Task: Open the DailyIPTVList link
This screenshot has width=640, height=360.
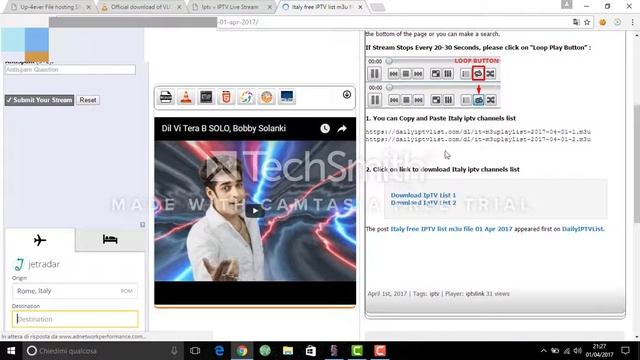Action: (582, 229)
